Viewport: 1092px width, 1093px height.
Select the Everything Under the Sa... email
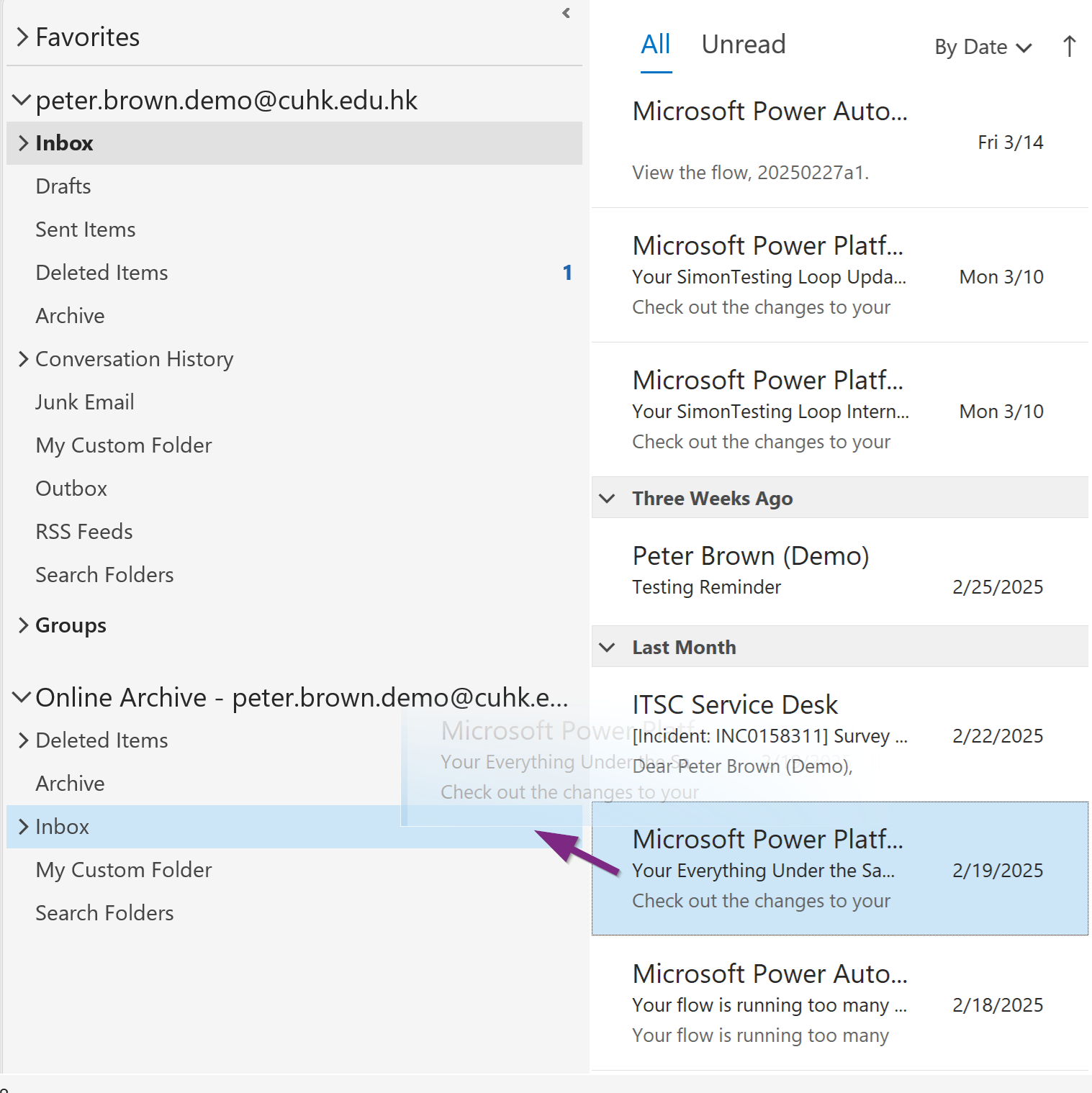tap(839, 868)
